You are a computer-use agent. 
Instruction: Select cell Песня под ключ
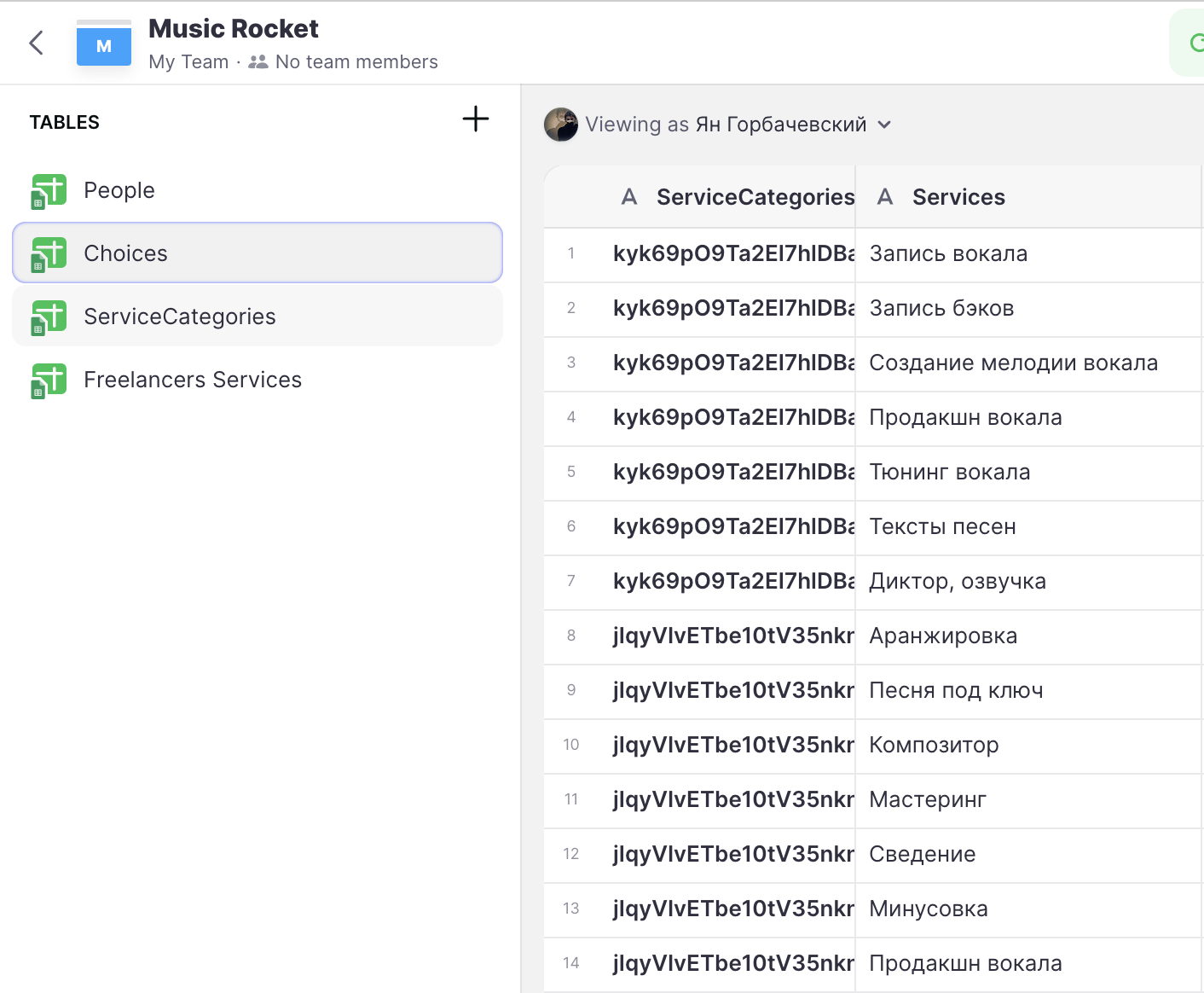point(1028,691)
